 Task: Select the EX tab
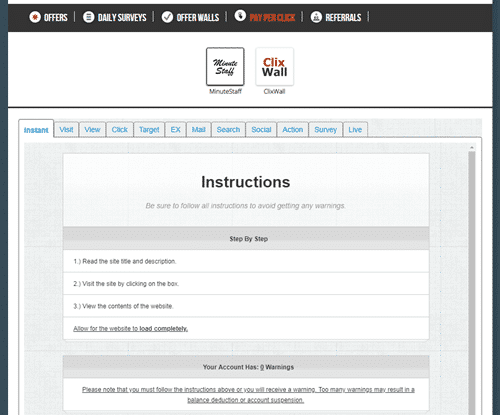(x=175, y=129)
